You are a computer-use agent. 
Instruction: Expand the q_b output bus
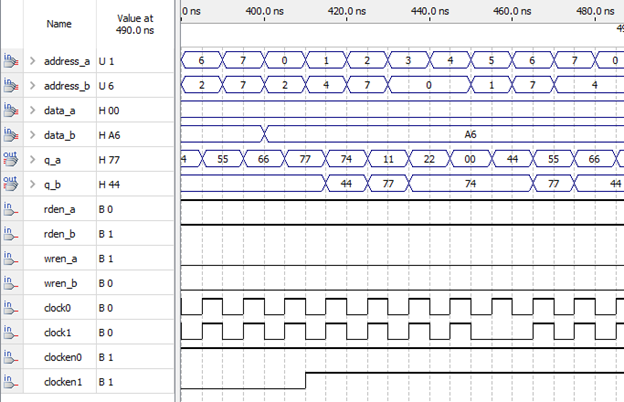(33, 184)
